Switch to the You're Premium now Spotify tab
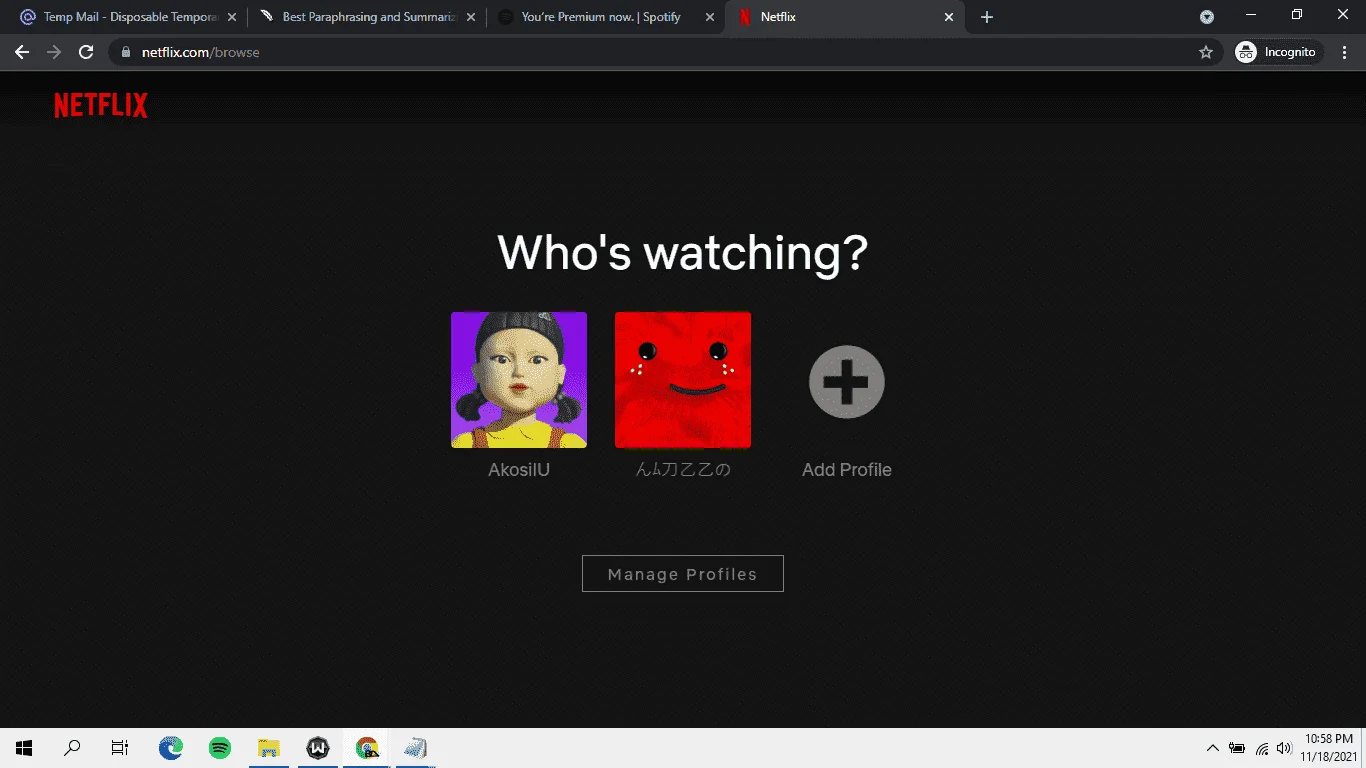1366x768 pixels. coord(606,17)
